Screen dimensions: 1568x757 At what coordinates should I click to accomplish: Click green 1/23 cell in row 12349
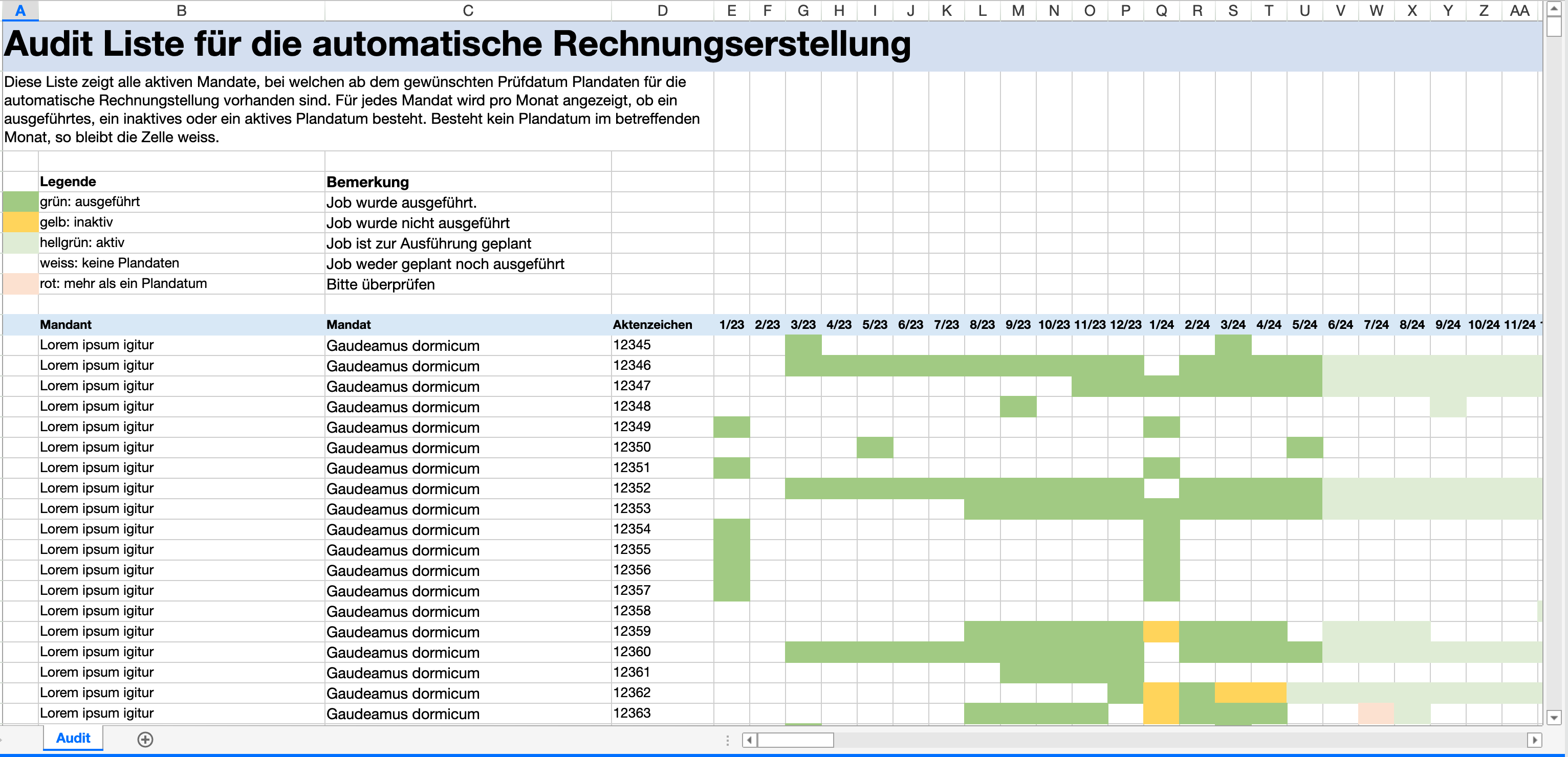coord(732,427)
